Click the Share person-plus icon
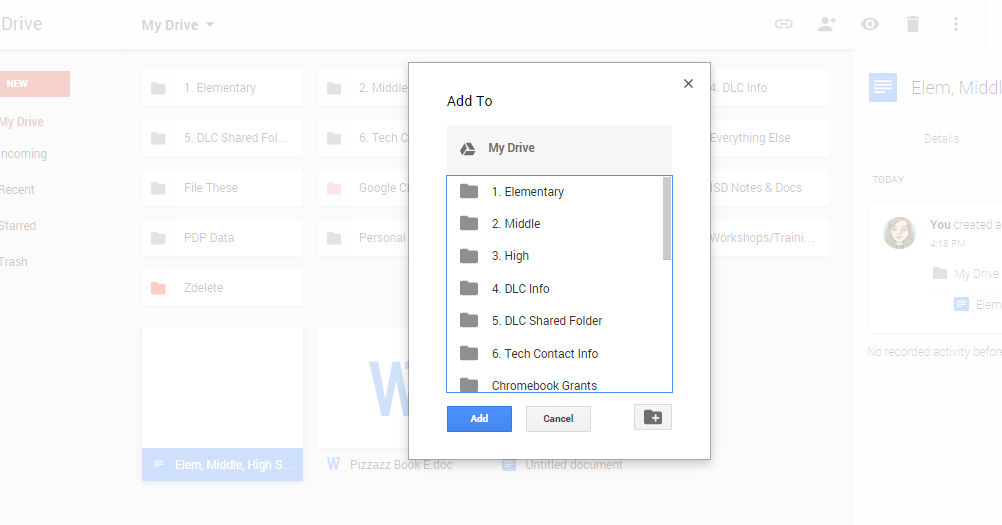The height and width of the screenshot is (525, 1002). [x=827, y=24]
